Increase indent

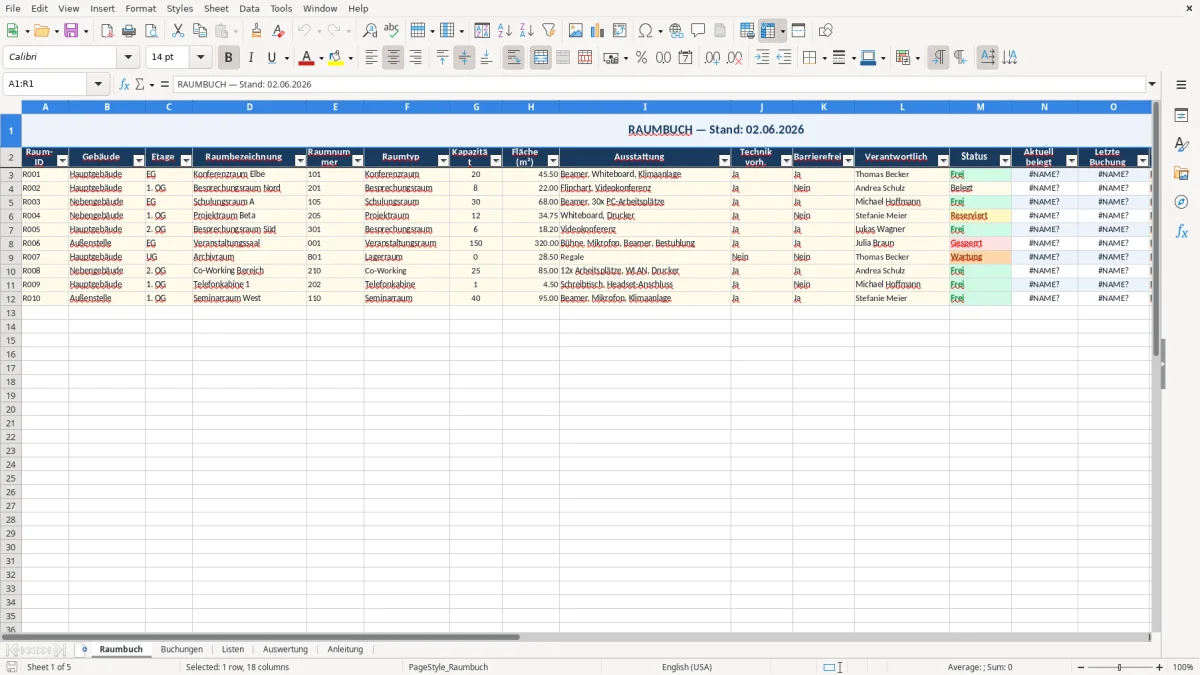pos(762,58)
